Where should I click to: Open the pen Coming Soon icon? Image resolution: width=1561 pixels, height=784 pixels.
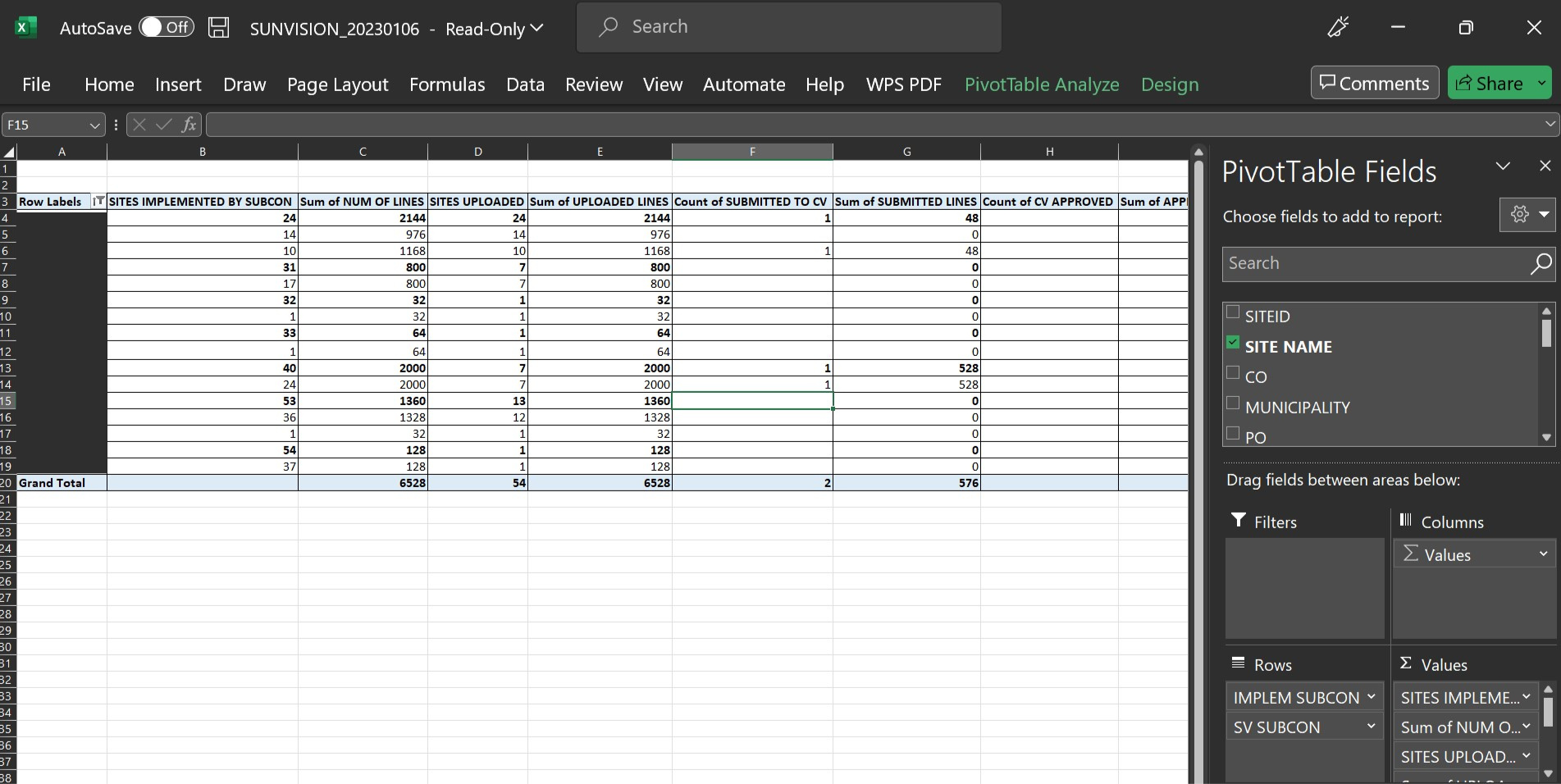pyautogui.click(x=1338, y=28)
